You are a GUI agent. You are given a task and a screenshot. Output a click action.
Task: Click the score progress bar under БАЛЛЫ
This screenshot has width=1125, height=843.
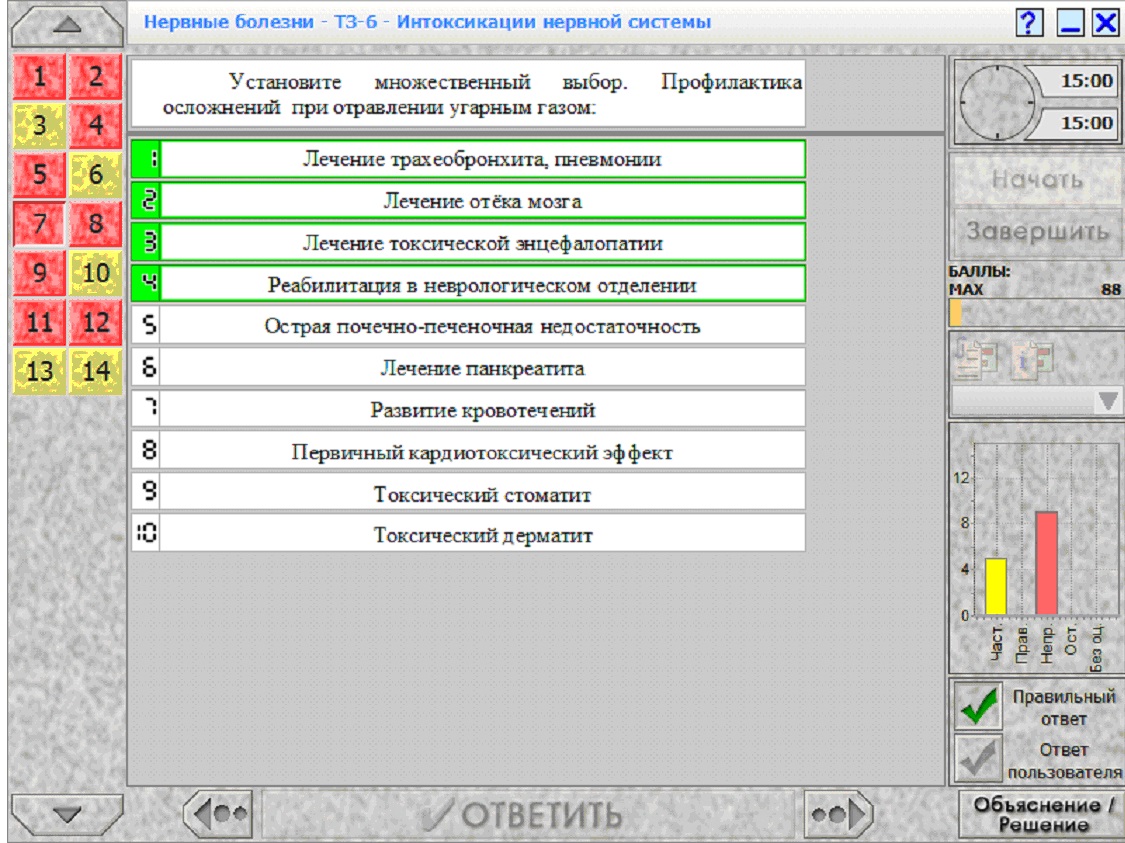(1036, 314)
